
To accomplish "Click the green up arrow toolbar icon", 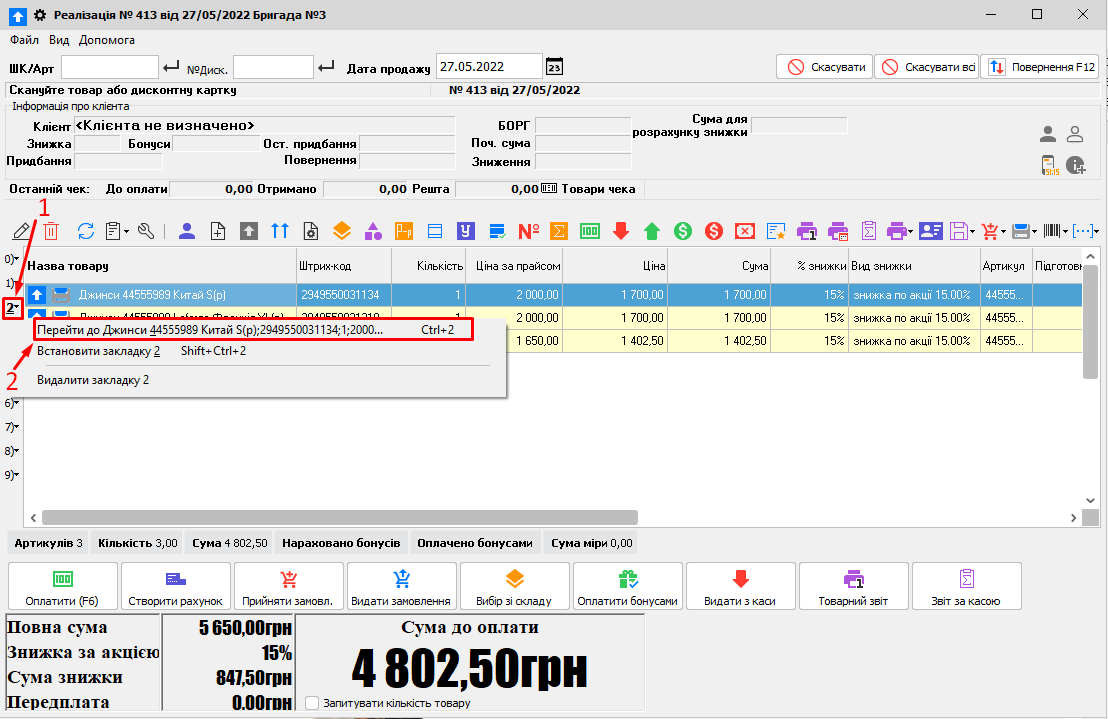I will point(652,231).
